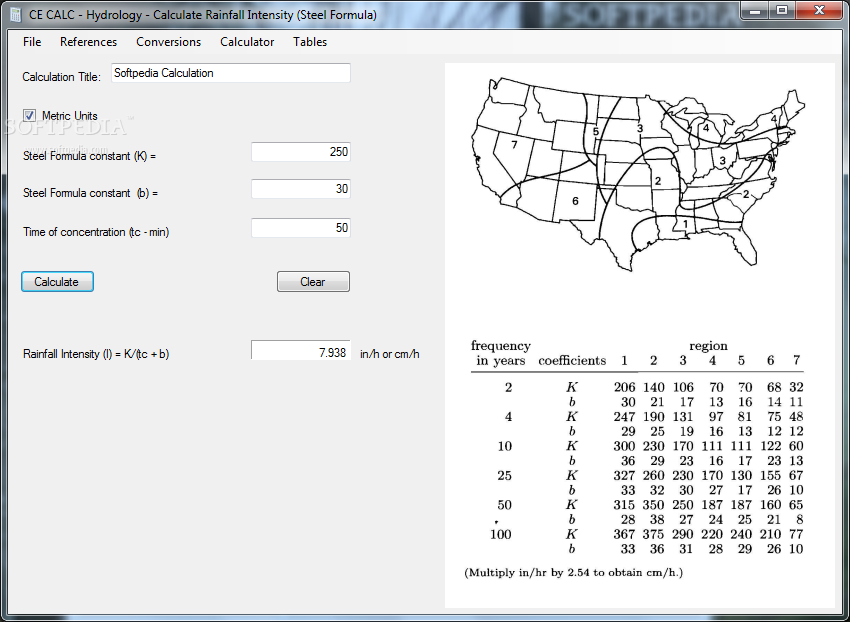Open the References menu
Viewport: 850px width, 622px height.
pyautogui.click(x=88, y=42)
